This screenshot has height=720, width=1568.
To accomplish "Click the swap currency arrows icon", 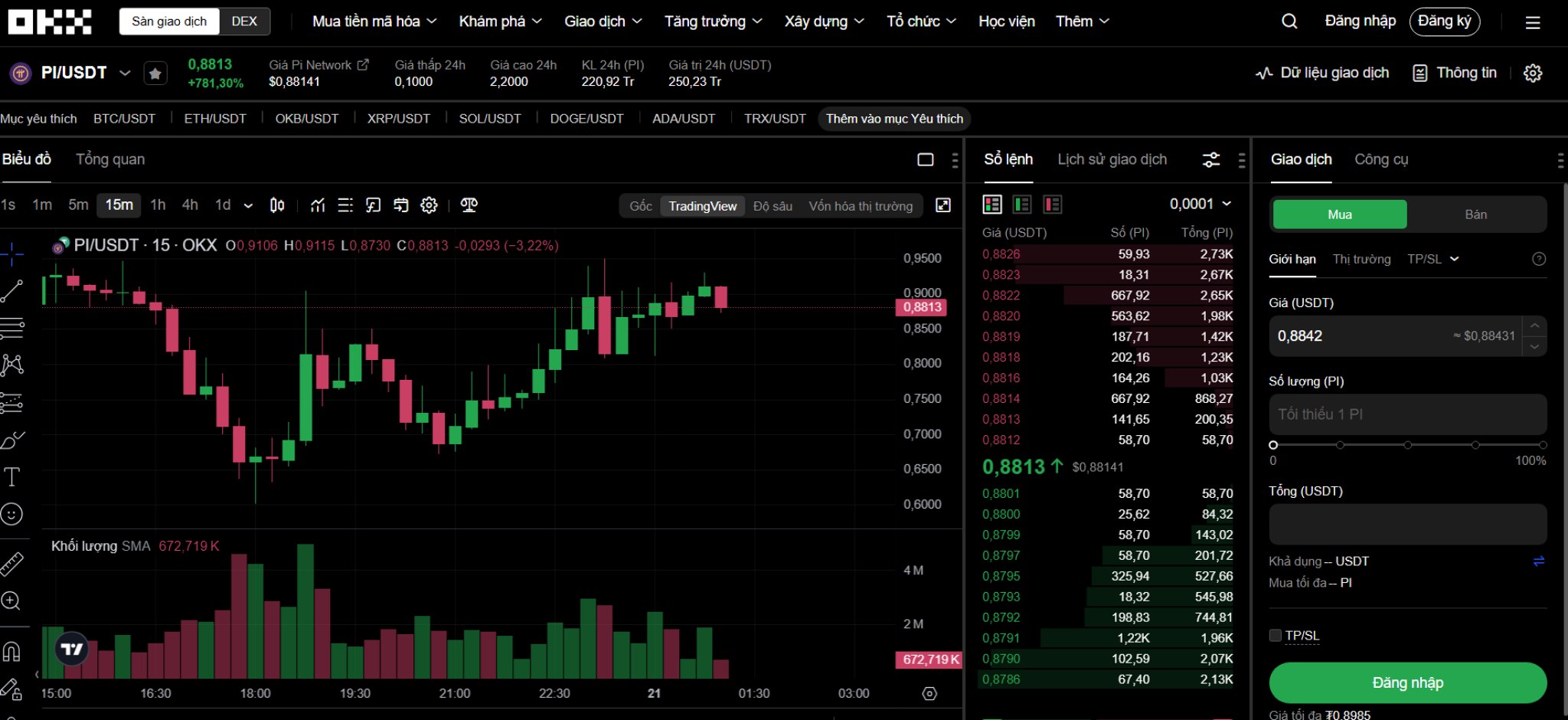I will tap(1539, 561).
